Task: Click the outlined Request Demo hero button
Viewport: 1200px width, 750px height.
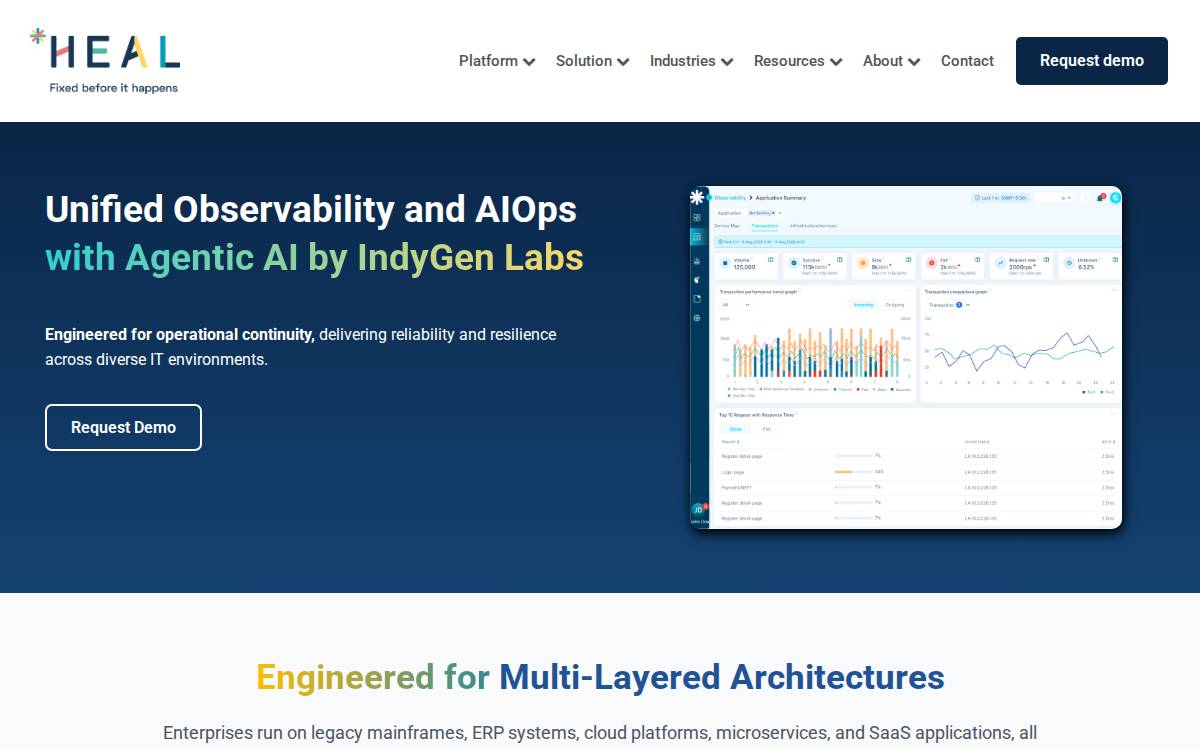Action: [123, 427]
